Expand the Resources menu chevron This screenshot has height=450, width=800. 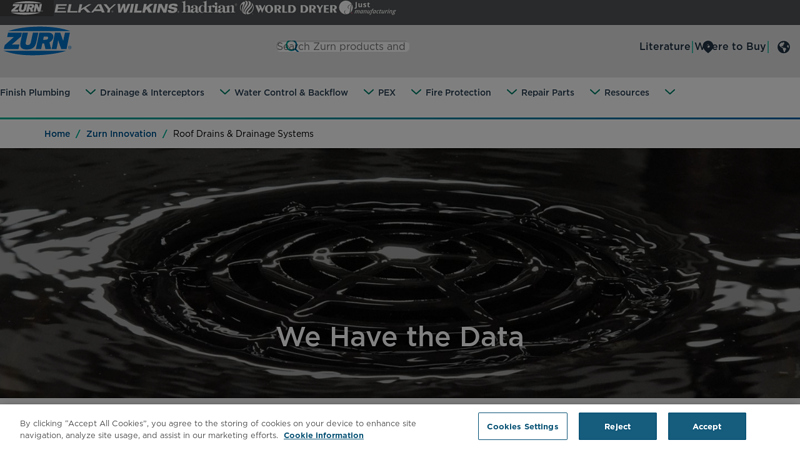point(669,92)
